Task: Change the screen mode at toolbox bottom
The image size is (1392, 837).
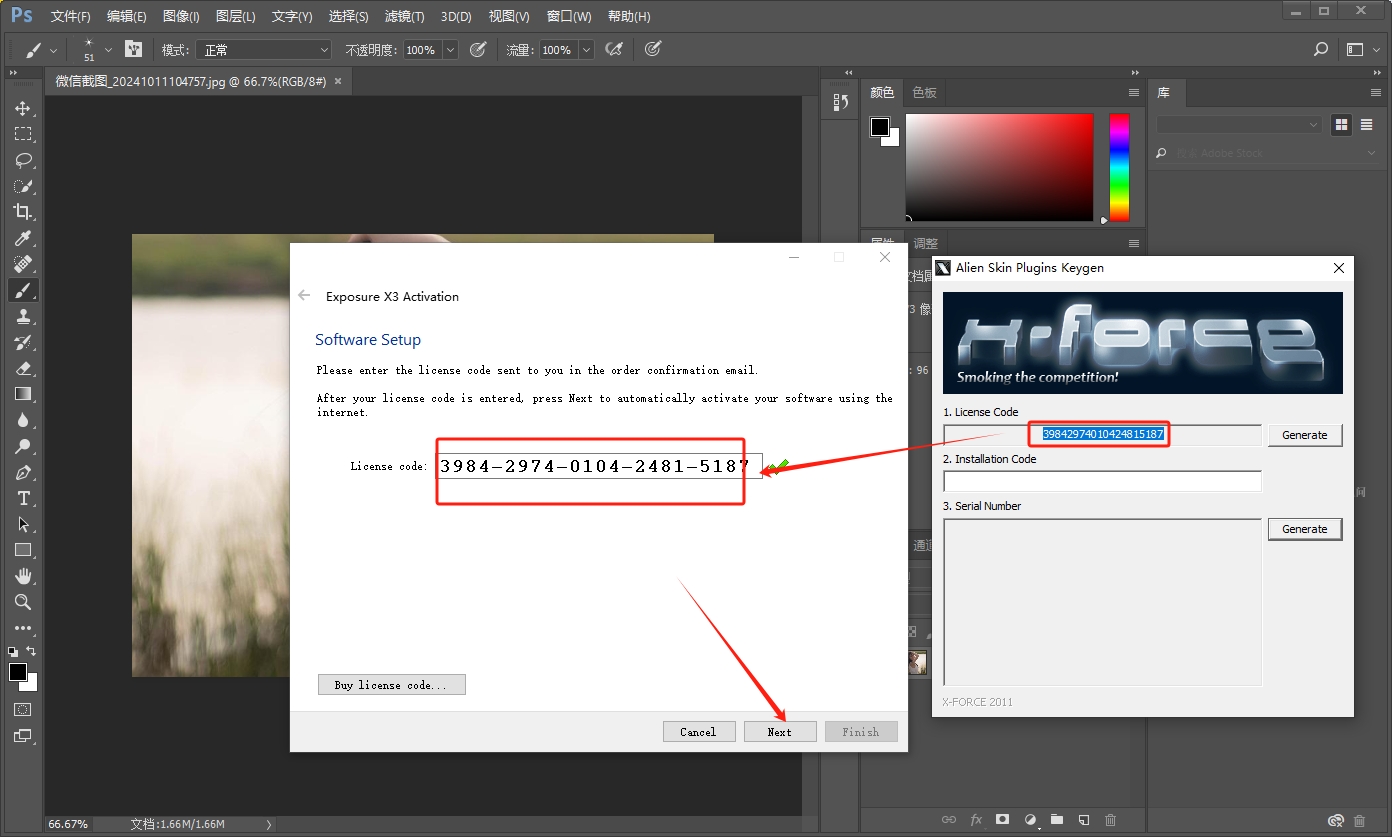Action: tap(22, 736)
